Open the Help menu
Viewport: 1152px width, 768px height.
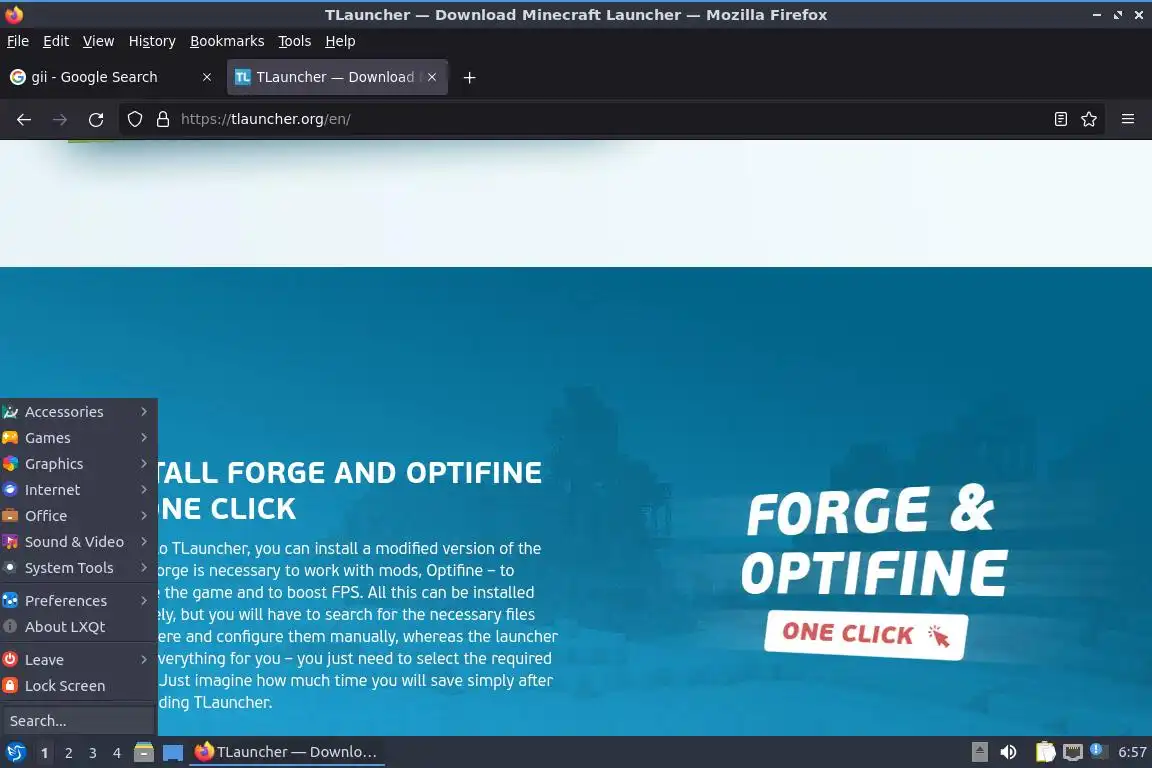coord(340,41)
